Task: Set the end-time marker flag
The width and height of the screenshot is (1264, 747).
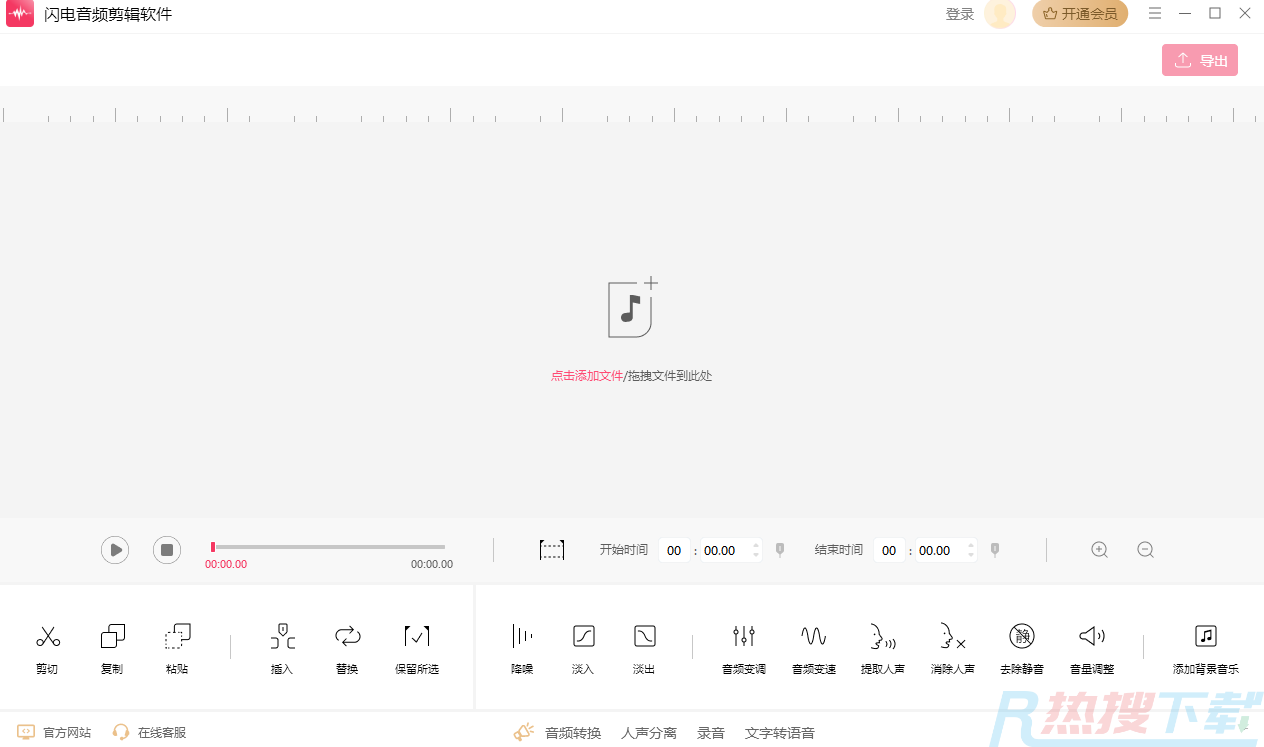Action: click(x=994, y=549)
